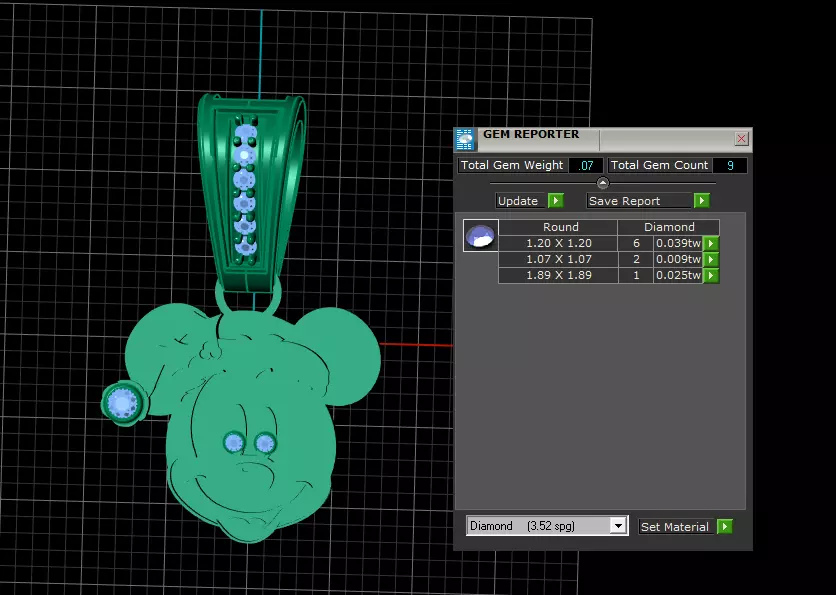The width and height of the screenshot is (836, 595).
Task: Select the large bezel gem on left ear
Action: click(x=124, y=403)
